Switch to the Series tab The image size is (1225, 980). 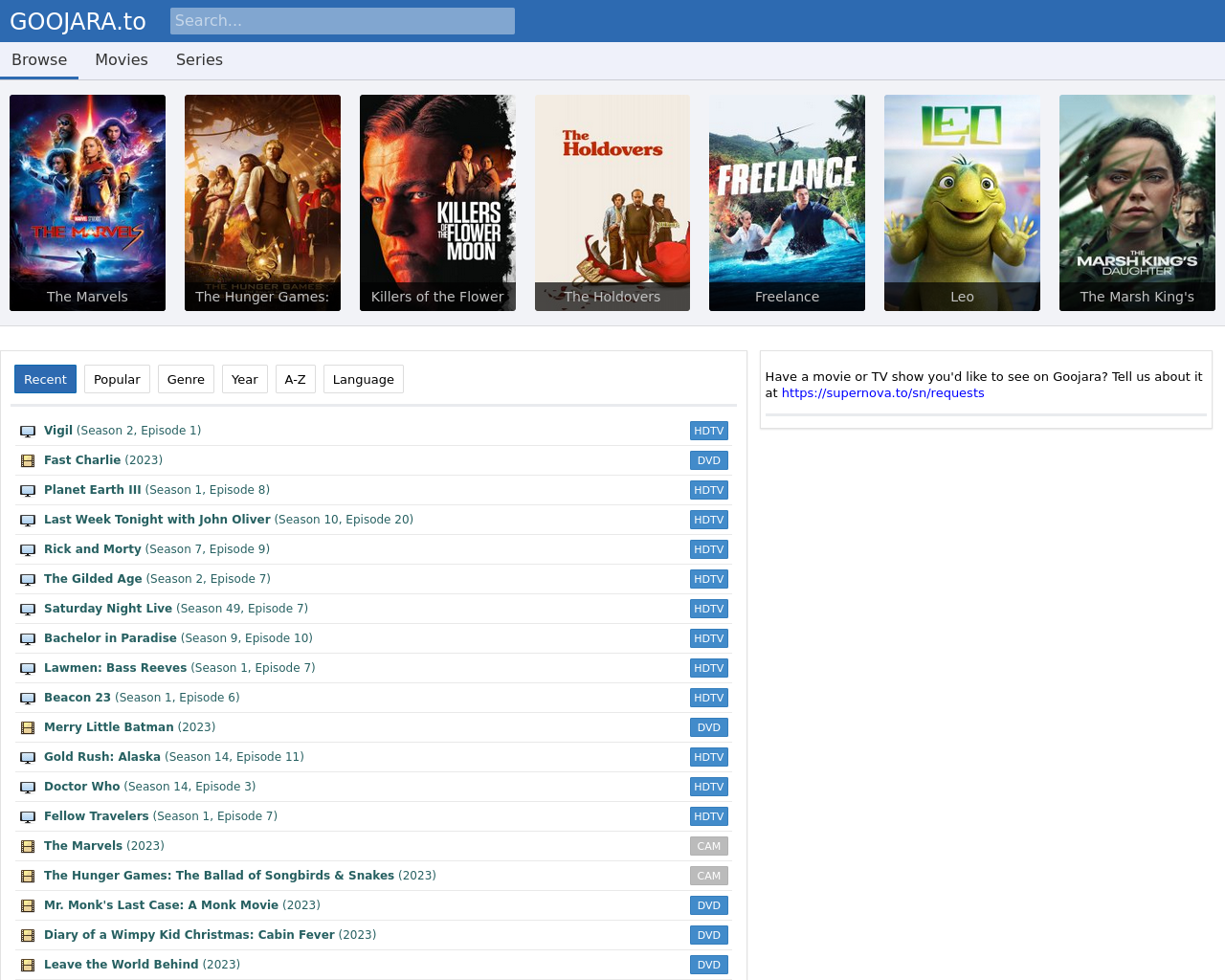(199, 59)
